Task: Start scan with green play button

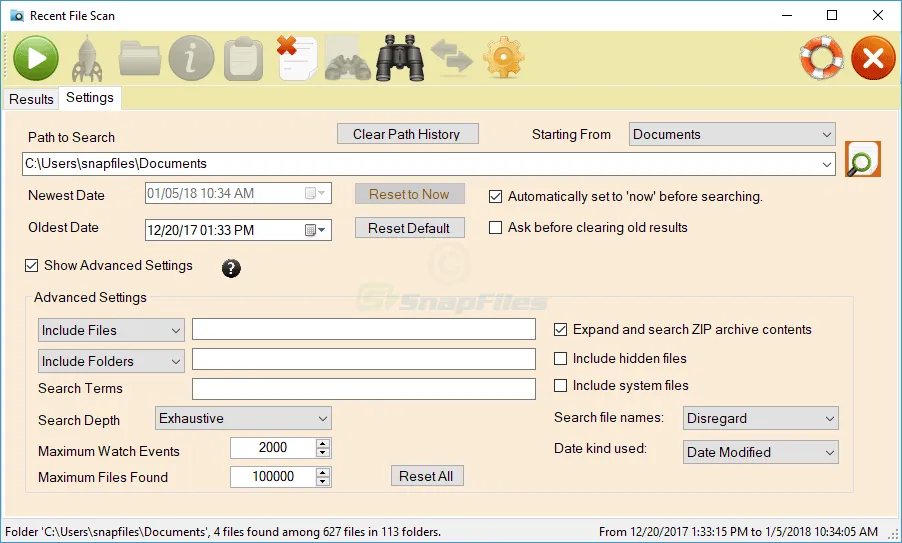Action: pos(36,58)
